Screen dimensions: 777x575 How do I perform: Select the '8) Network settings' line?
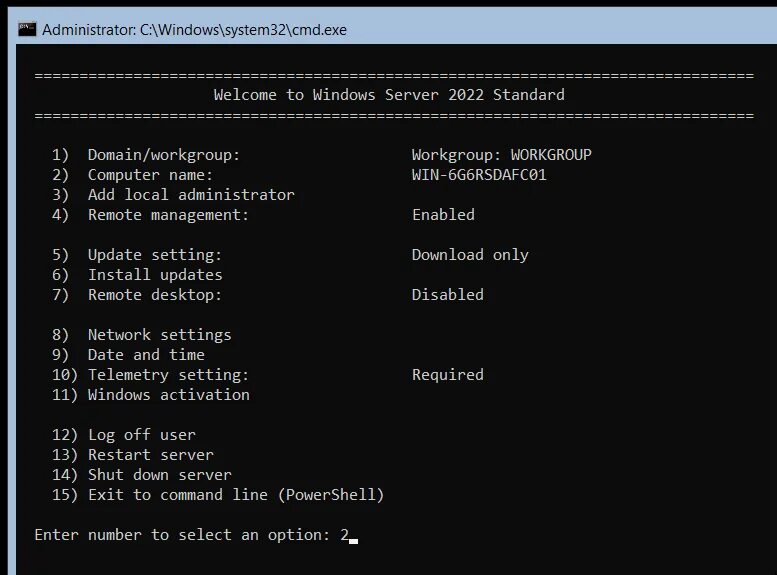click(x=141, y=335)
